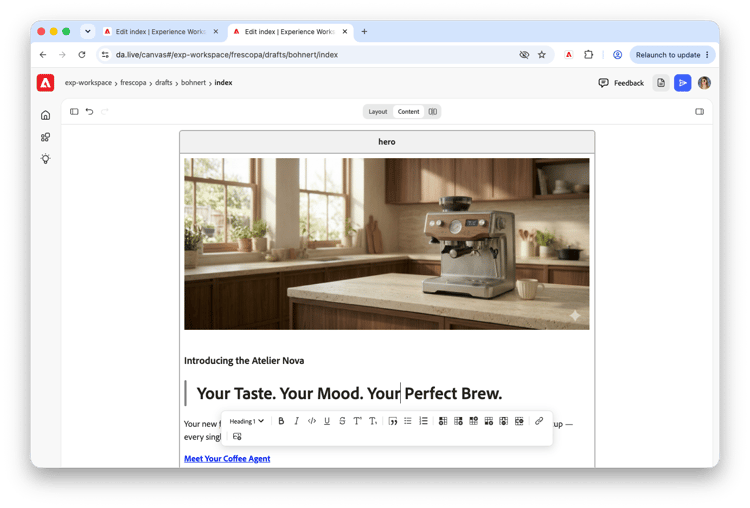
Task: Click the document preview icon button
Action: [x=661, y=83]
